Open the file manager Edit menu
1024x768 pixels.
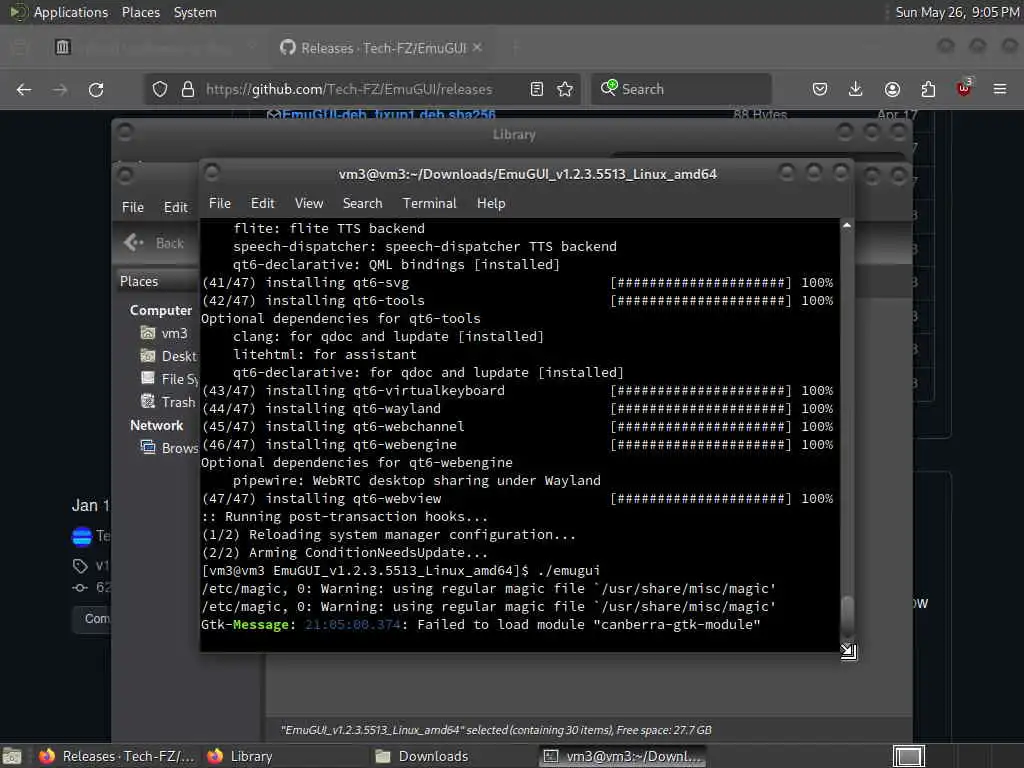point(176,208)
